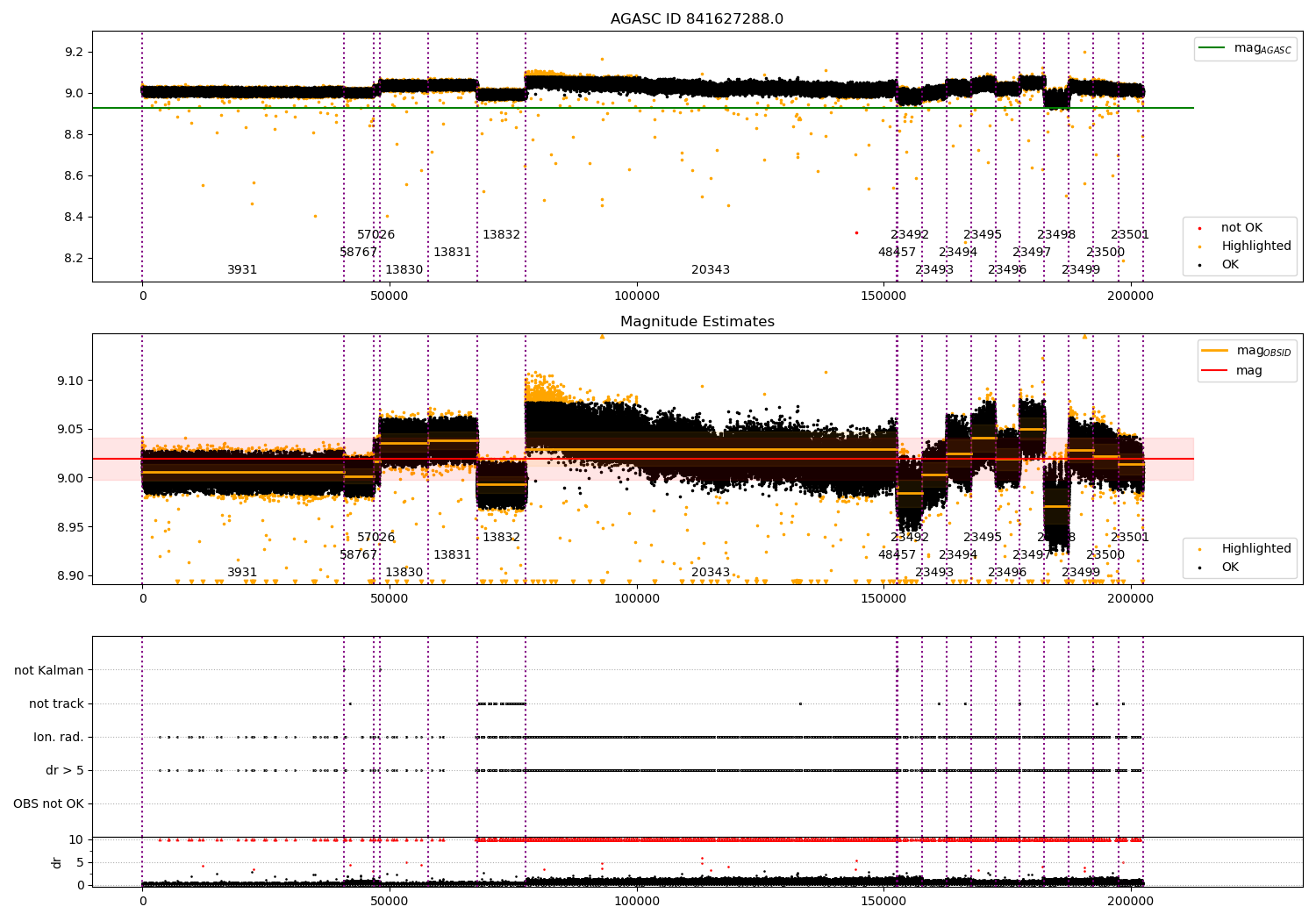1316x921 pixels.
Task: Click the 'Magnitude Estimates' plot title
Action: click(x=697, y=322)
